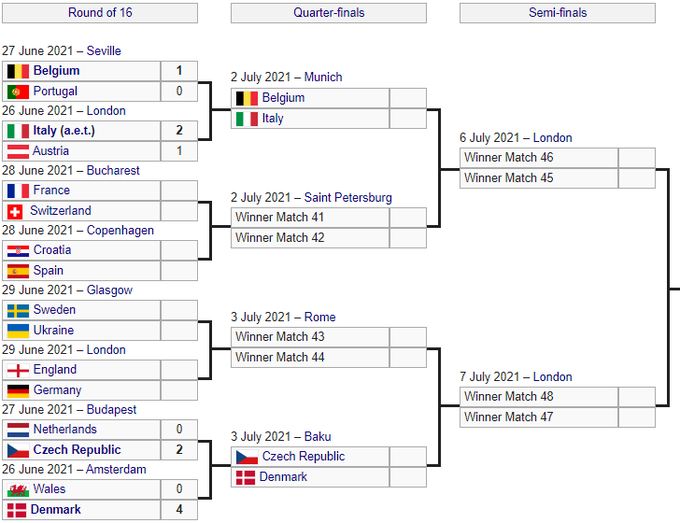
Task: Click the Semi-finals column header
Action: coord(557,13)
